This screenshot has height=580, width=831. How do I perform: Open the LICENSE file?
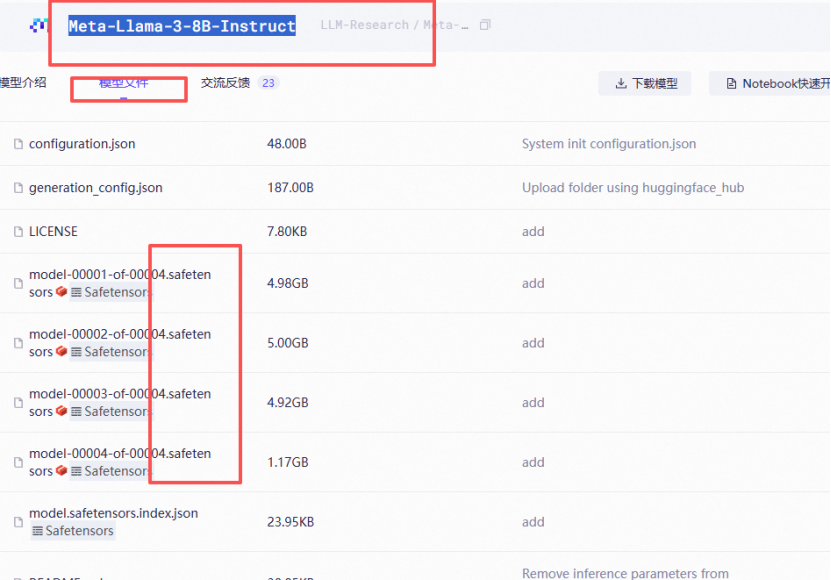pyautogui.click(x=53, y=232)
